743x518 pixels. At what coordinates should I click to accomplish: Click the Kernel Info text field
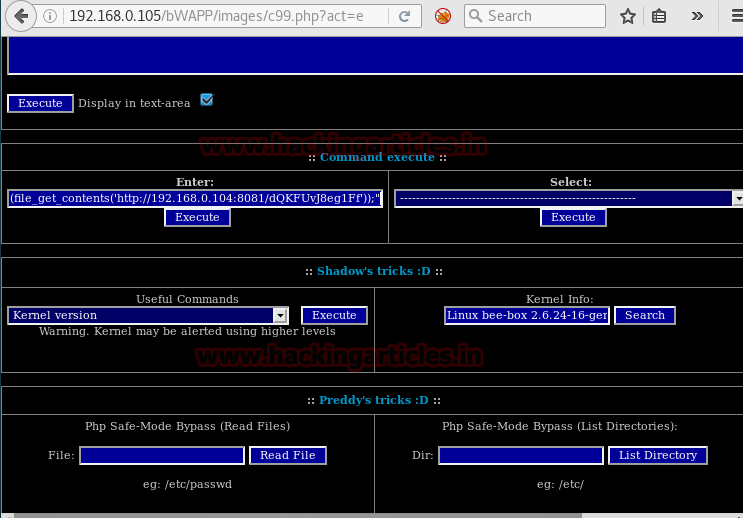pyautogui.click(x=526, y=316)
